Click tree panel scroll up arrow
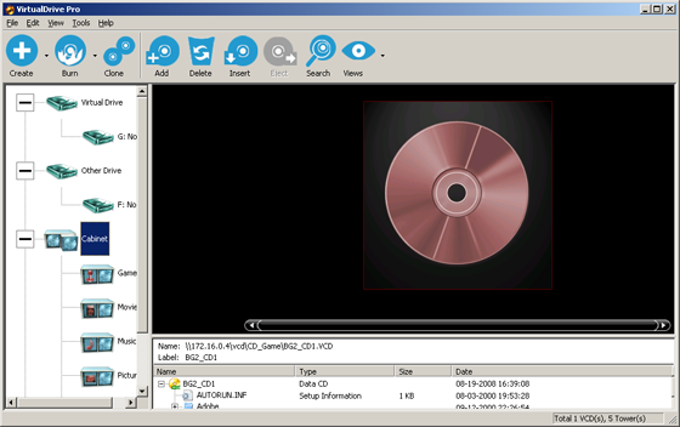Screen dimensions: 680x427 coord(142,91)
